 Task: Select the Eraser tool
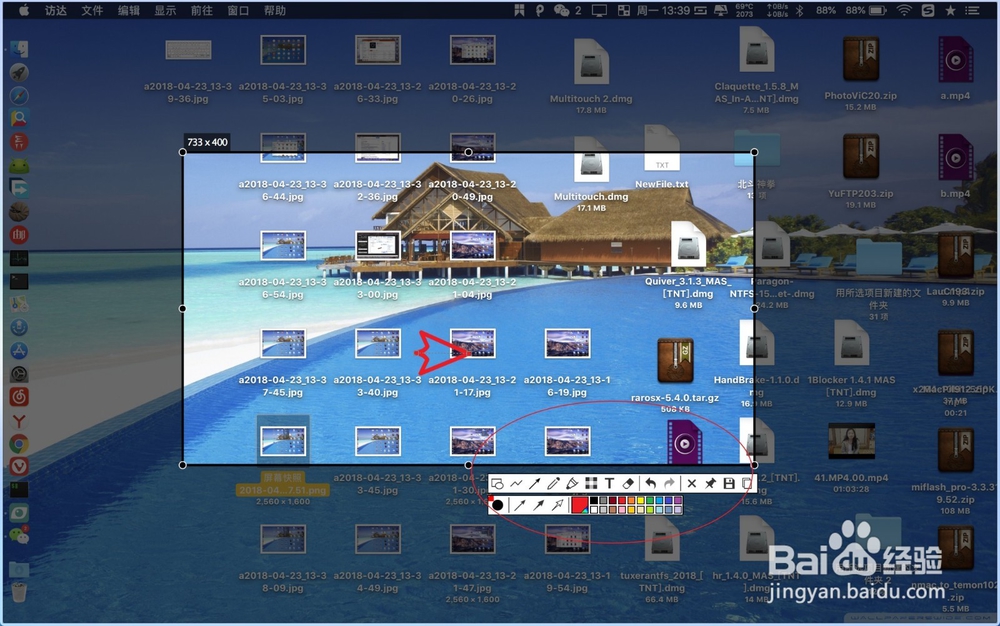pos(629,483)
